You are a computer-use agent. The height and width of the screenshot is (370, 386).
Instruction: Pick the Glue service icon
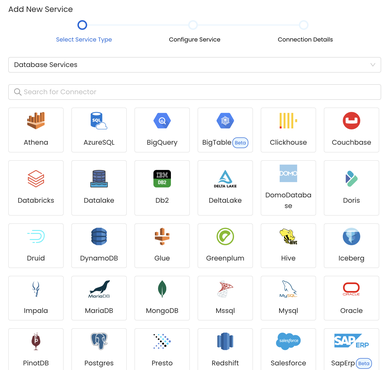click(x=162, y=236)
